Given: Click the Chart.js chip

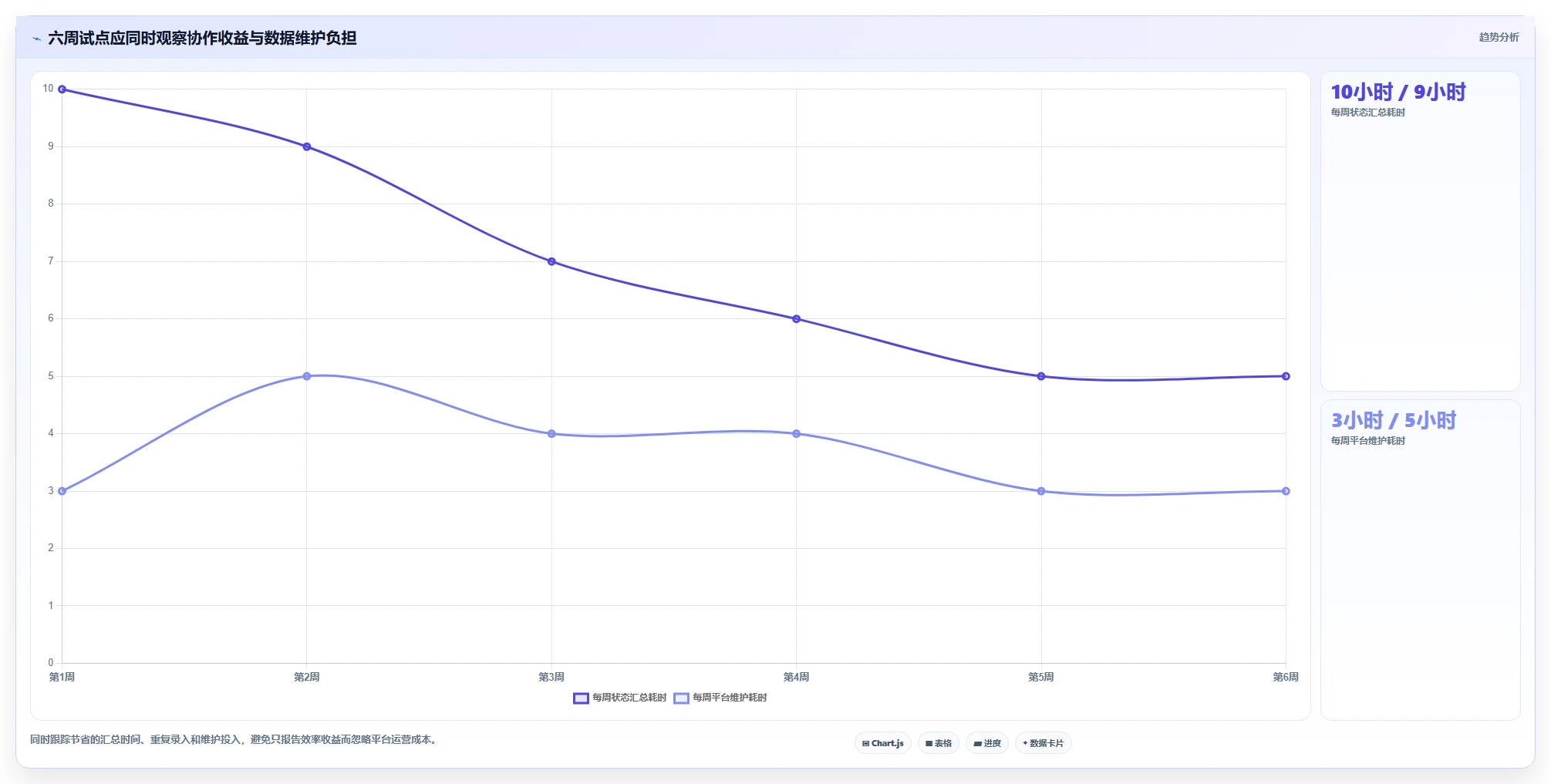Looking at the screenshot, I should click(x=883, y=743).
